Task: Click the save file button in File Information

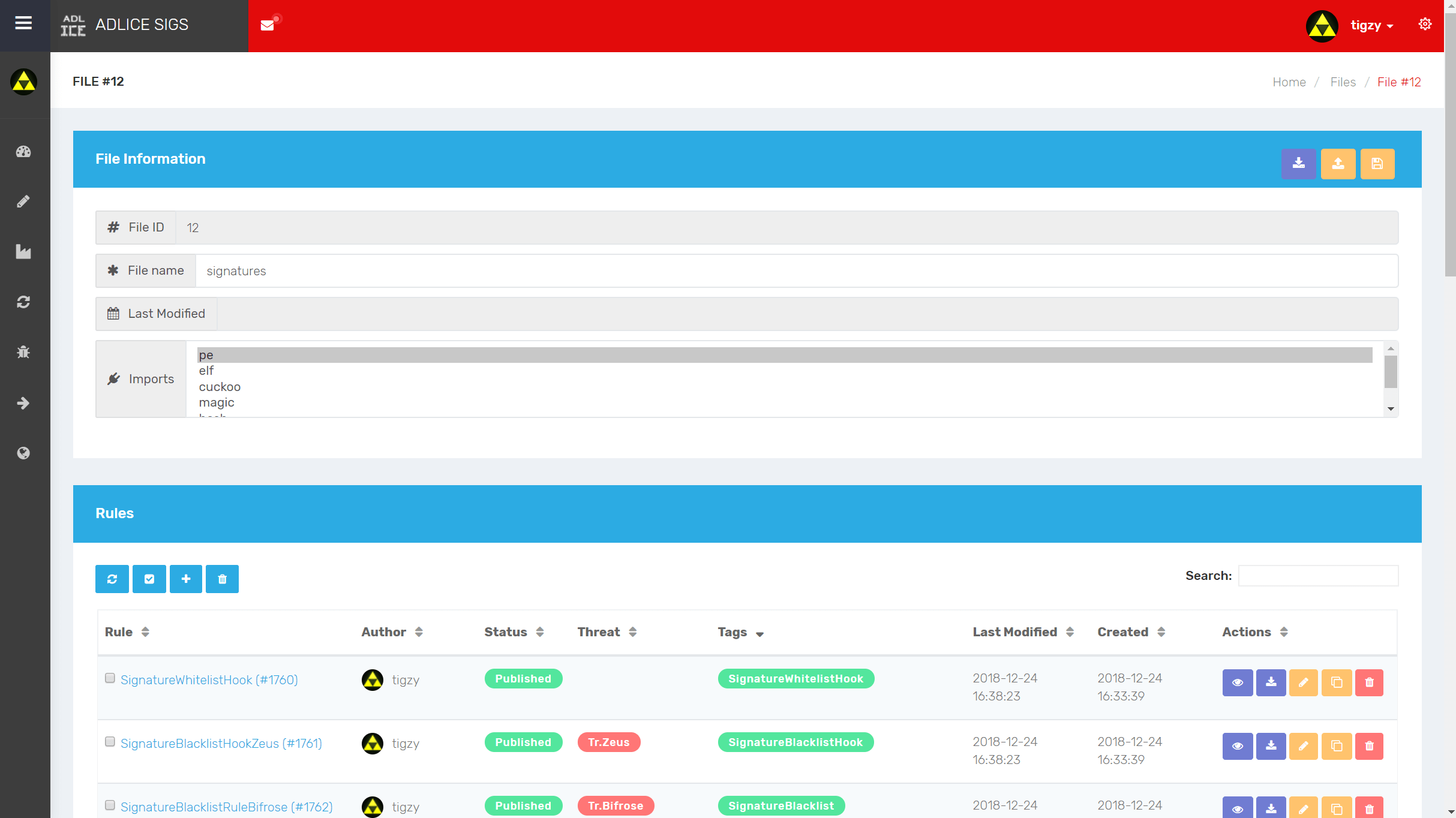Action: tap(1377, 164)
